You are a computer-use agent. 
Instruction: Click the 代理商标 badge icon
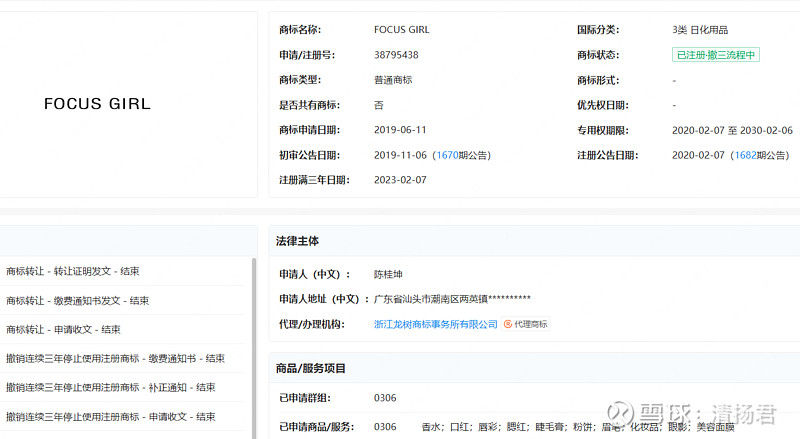click(526, 324)
